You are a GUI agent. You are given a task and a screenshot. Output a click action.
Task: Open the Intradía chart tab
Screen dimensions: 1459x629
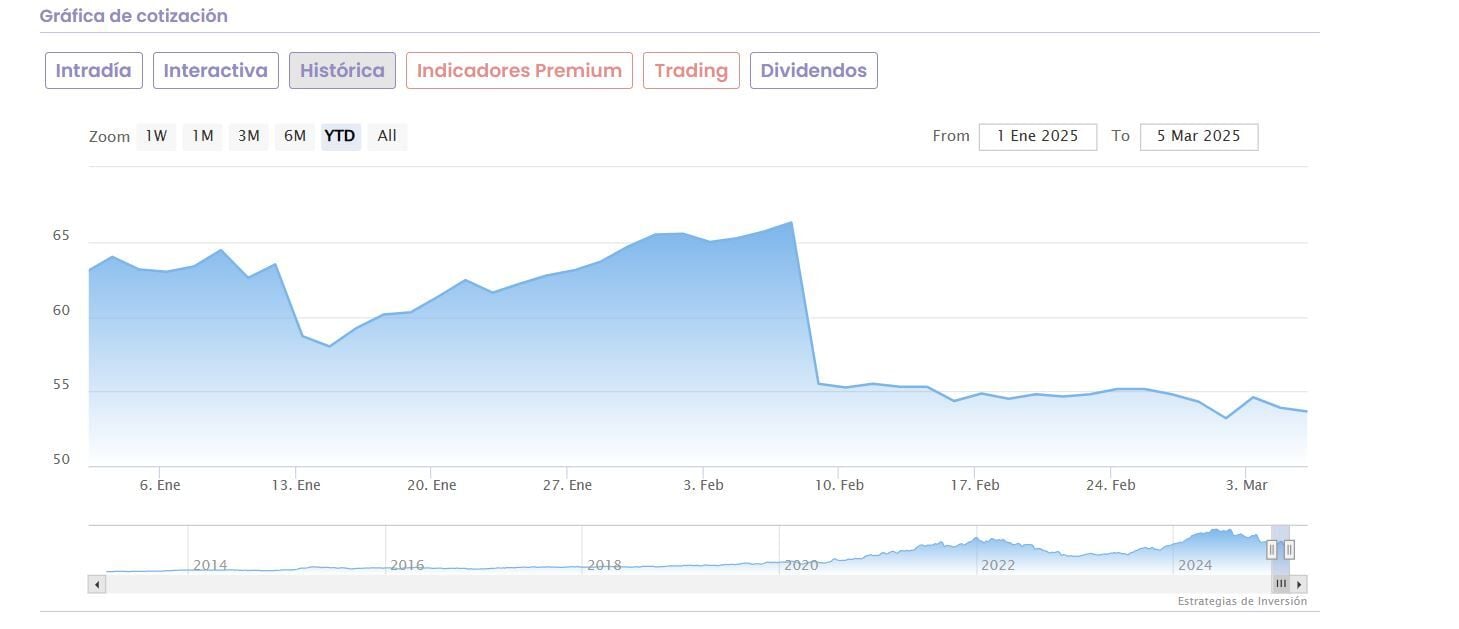tap(94, 71)
